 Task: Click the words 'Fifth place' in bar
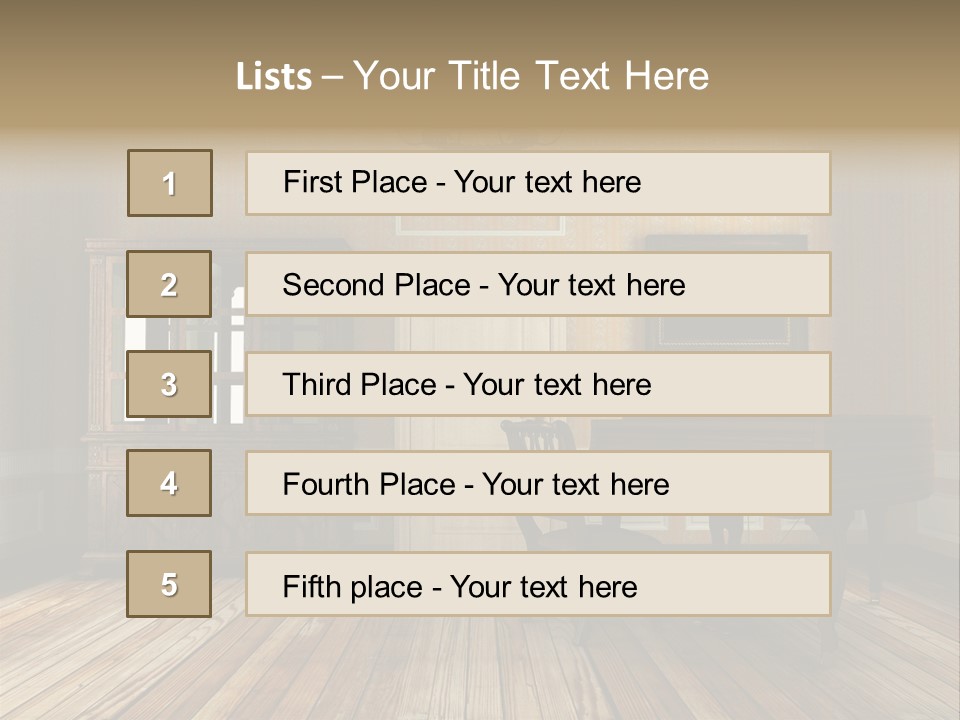(x=353, y=587)
